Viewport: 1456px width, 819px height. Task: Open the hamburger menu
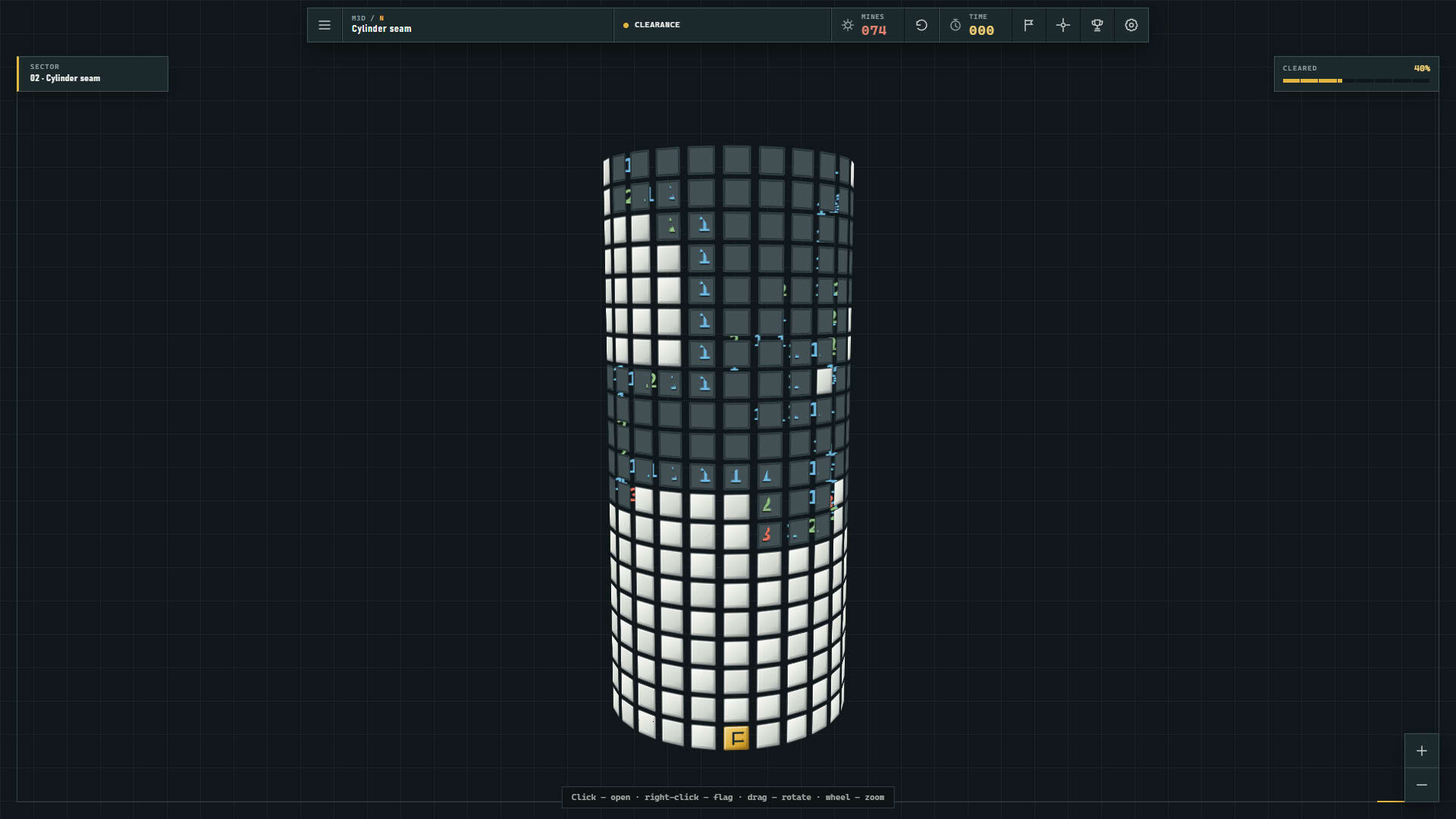(325, 25)
